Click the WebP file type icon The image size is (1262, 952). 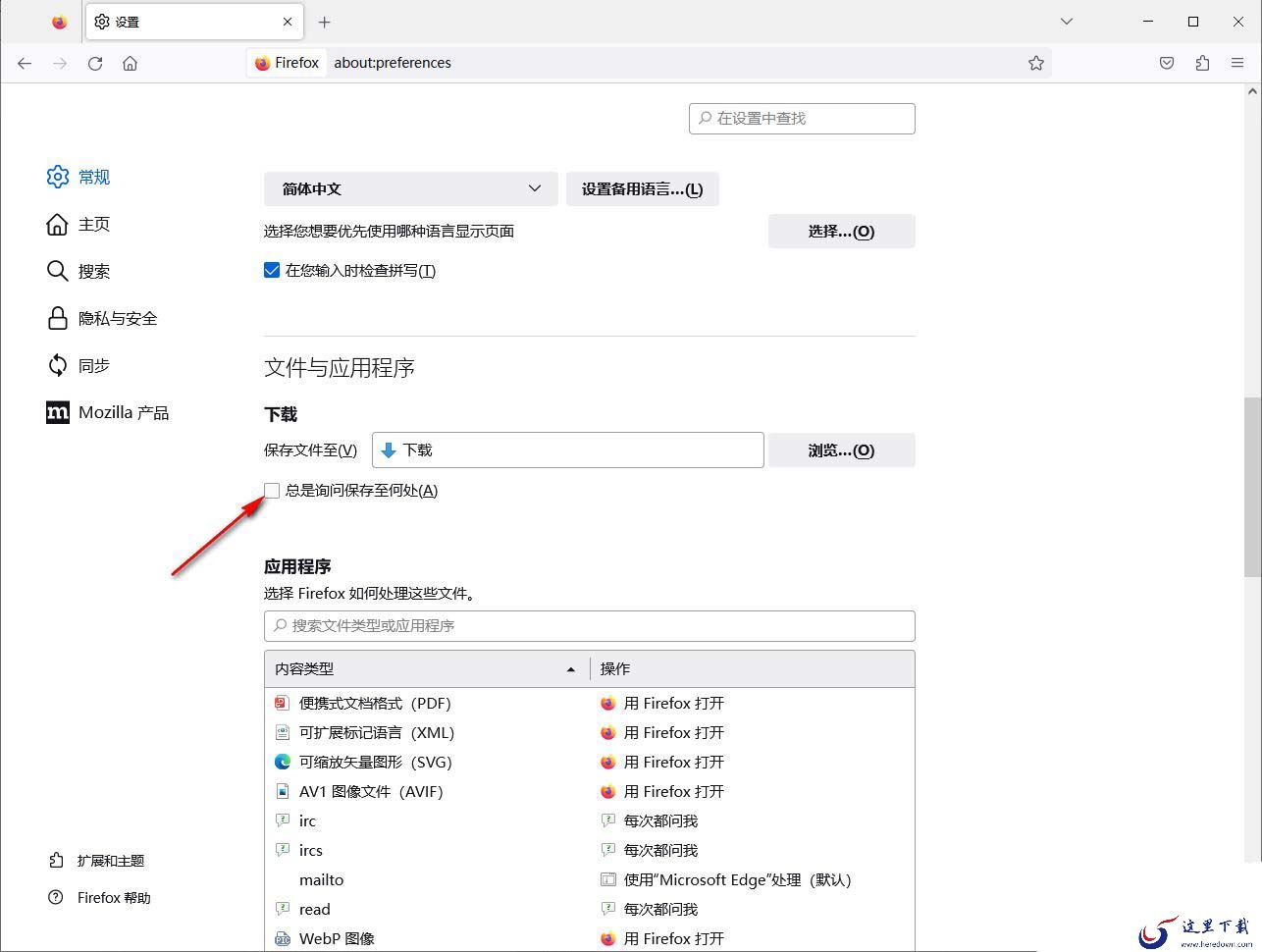click(x=283, y=938)
